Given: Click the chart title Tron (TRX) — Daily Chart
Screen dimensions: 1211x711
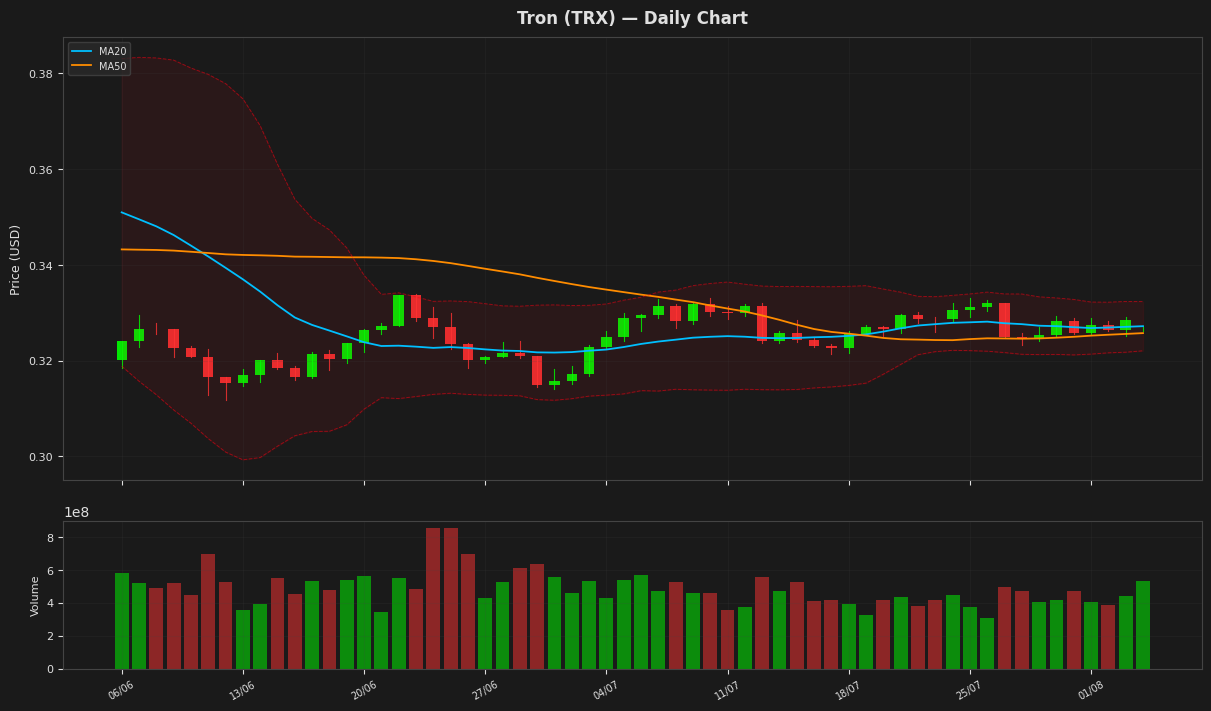Looking at the screenshot, I should click(x=632, y=19).
